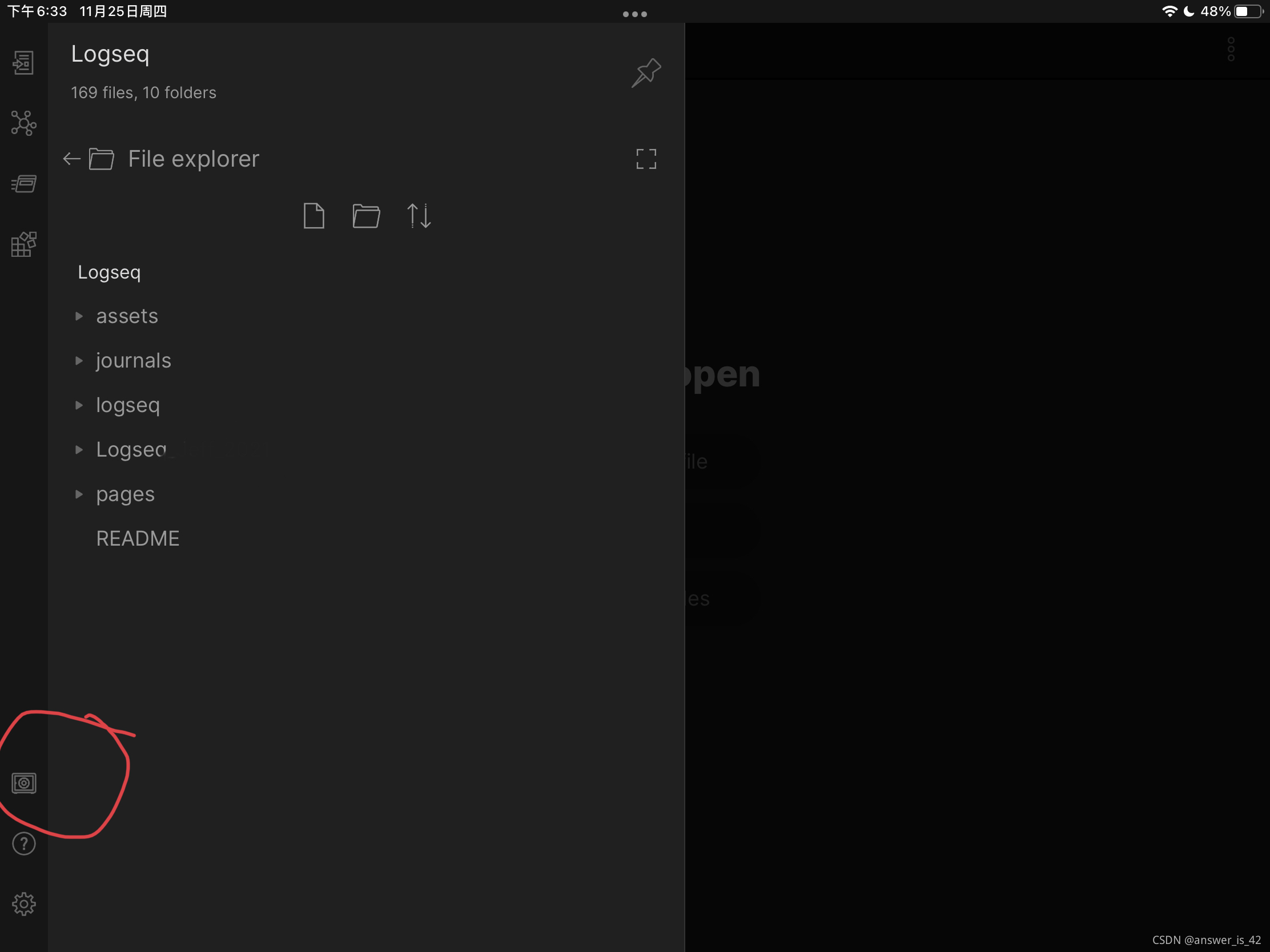Create a new folder in File explorer
Image resolution: width=1270 pixels, height=952 pixels.
365,216
